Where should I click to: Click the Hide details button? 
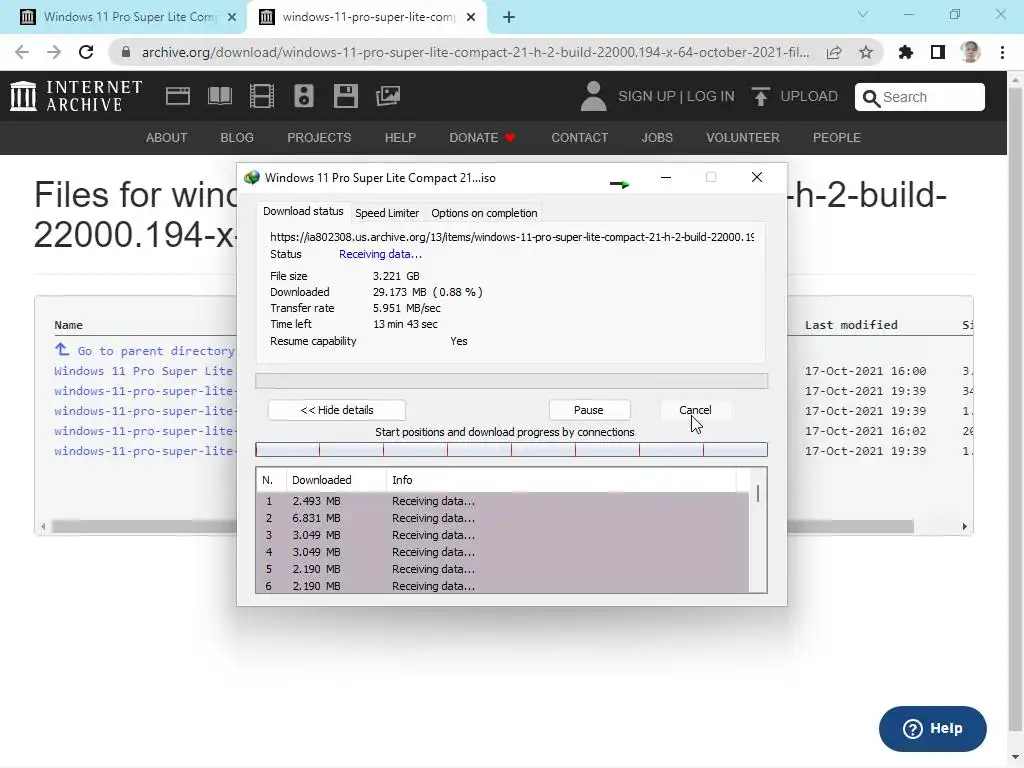point(337,410)
